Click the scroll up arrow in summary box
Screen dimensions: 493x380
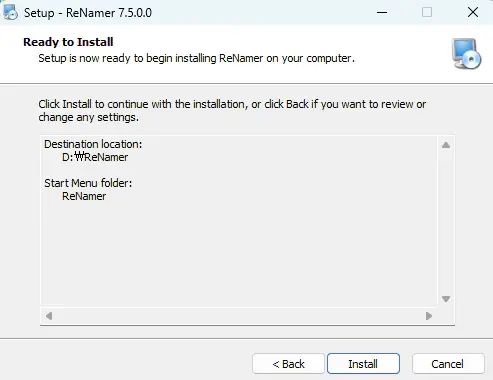(446, 145)
